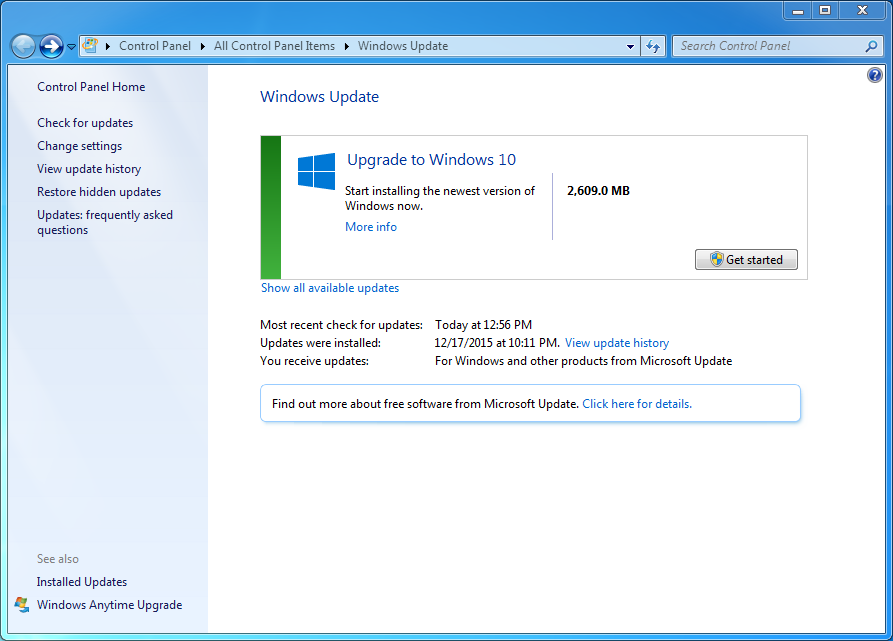This screenshot has height=641, width=893.
Task: Open All Control Panel Items breadcrumb
Action: click(274, 46)
